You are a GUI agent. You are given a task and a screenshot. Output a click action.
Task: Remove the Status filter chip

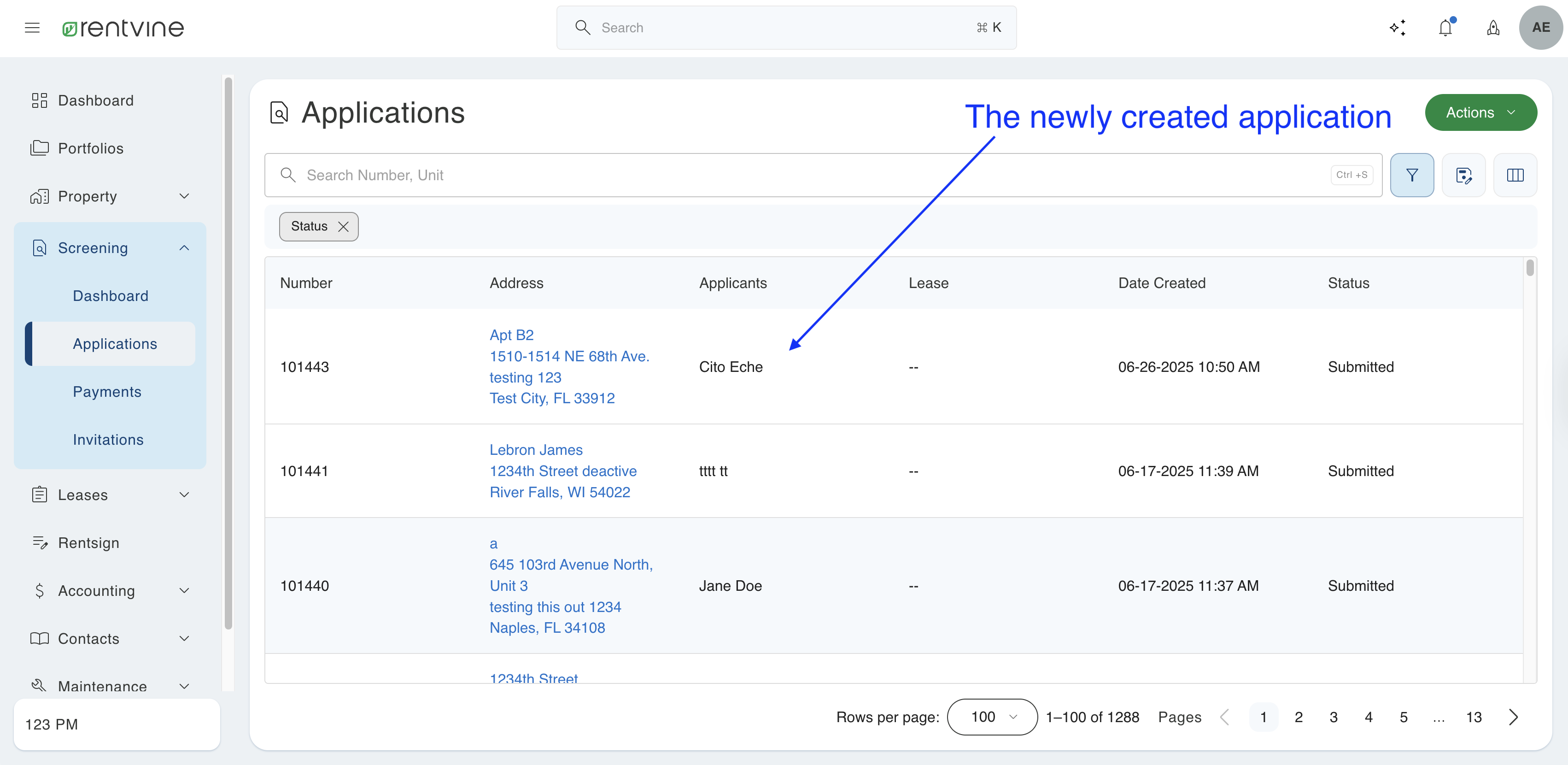tap(343, 227)
